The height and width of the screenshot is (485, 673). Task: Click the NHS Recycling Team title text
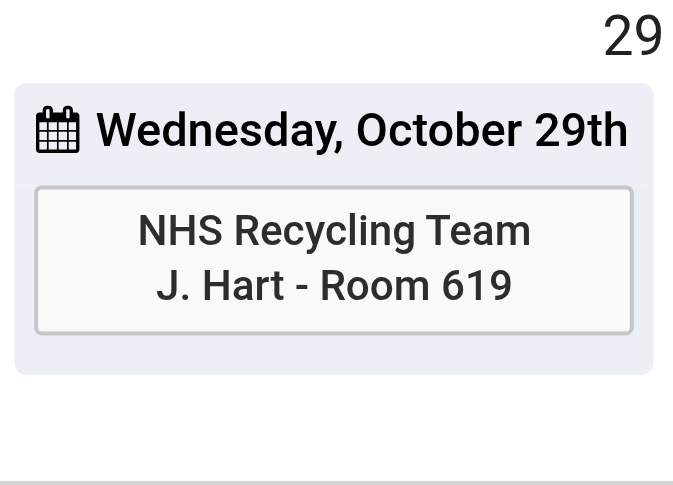click(334, 231)
